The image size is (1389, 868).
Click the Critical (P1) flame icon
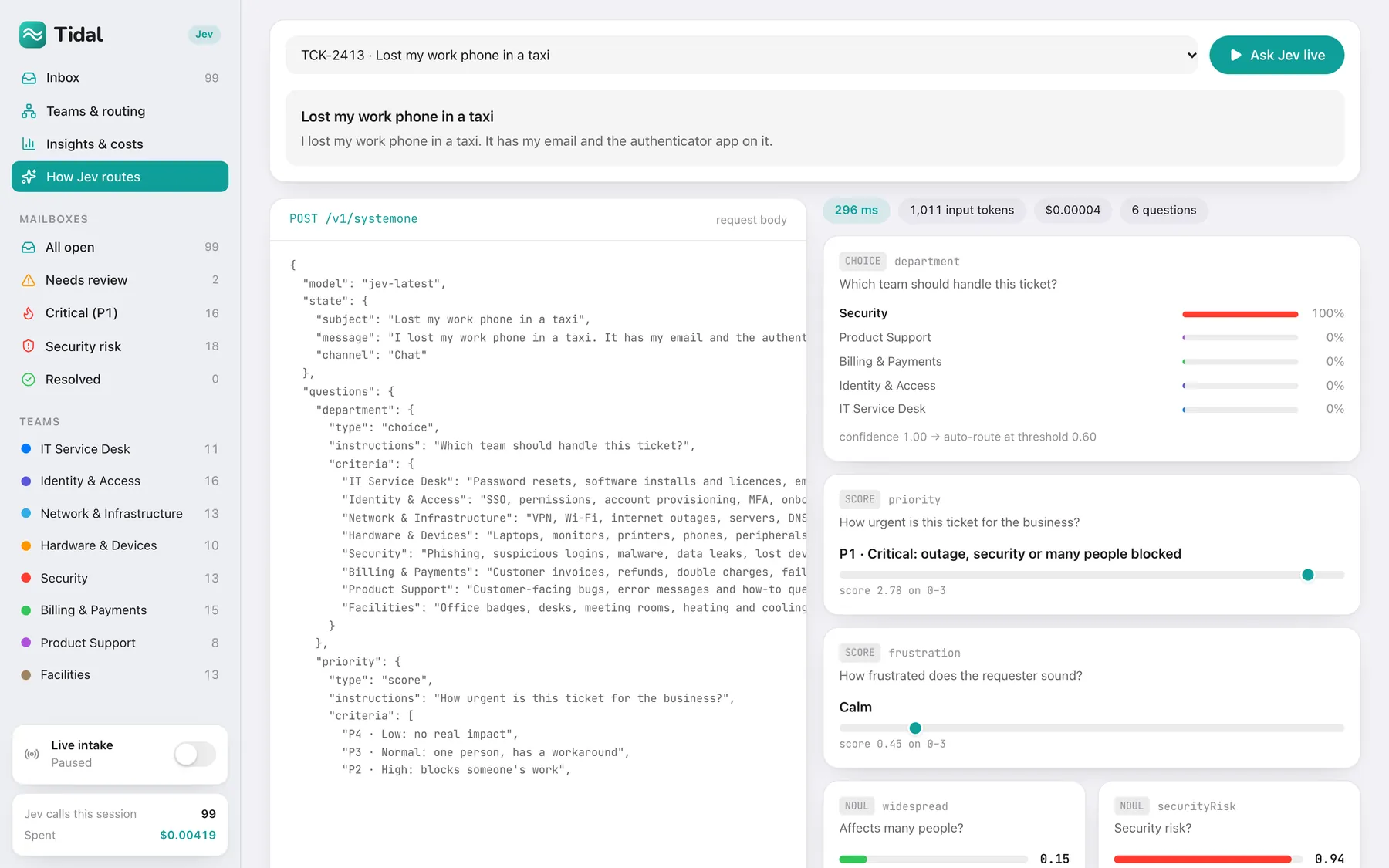coord(29,313)
